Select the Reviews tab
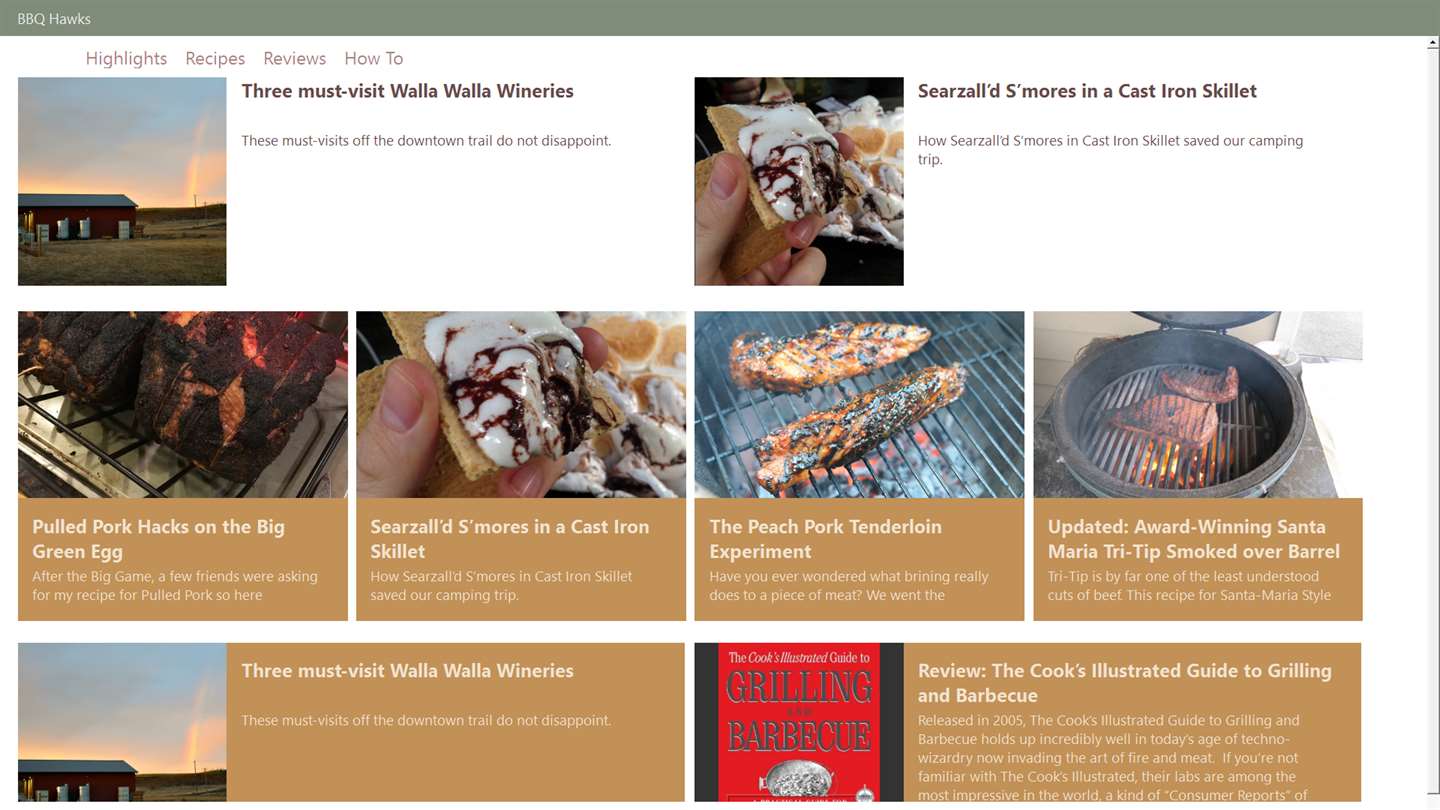The width and height of the screenshot is (1440, 810). (x=294, y=58)
